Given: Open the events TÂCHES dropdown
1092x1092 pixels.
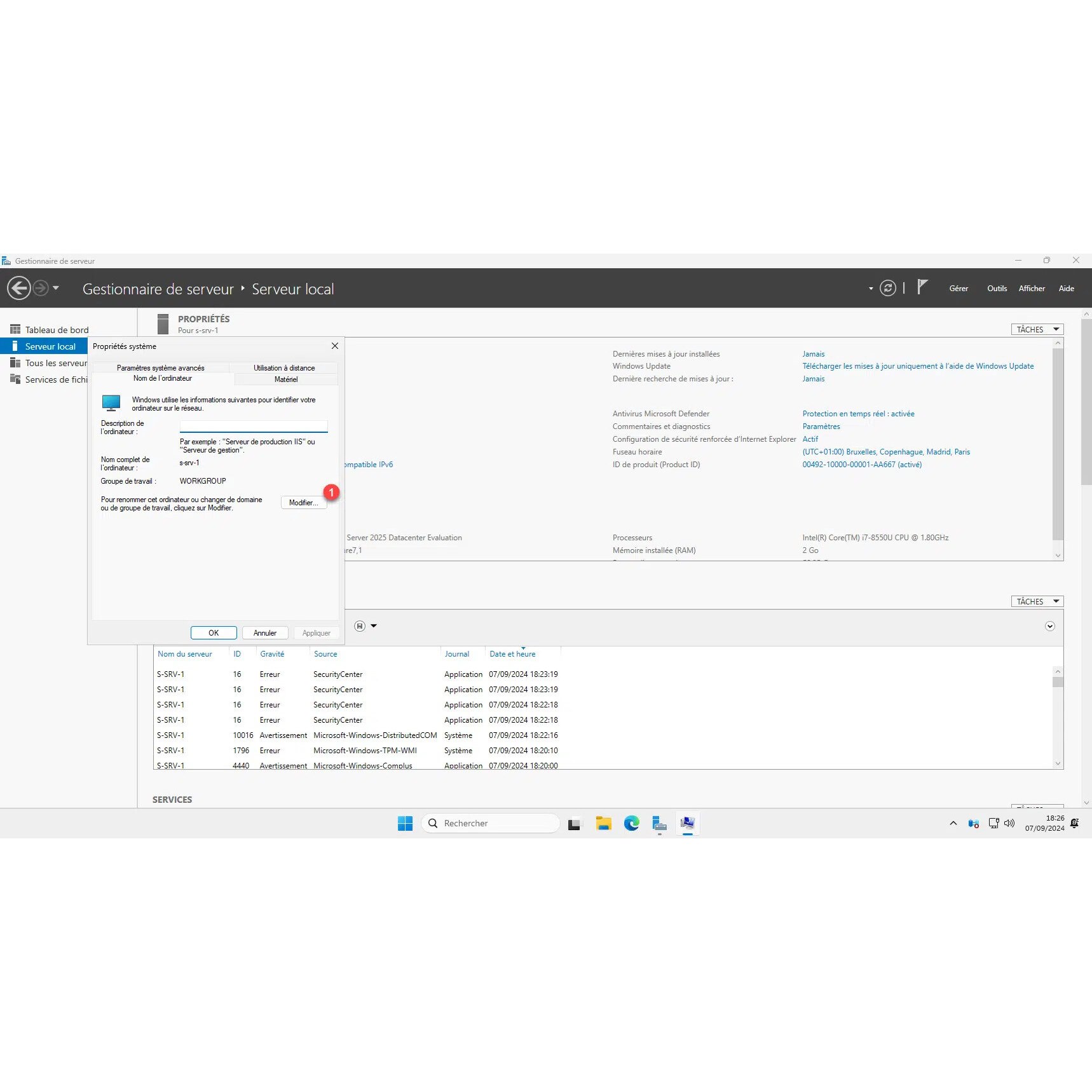Looking at the screenshot, I should point(1037,601).
